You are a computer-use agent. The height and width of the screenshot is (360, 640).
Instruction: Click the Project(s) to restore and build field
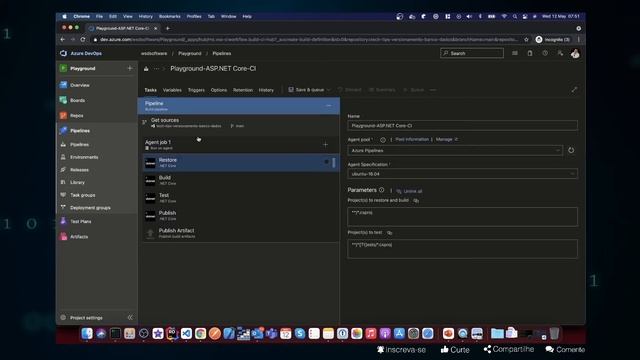pyautogui.click(x=462, y=216)
